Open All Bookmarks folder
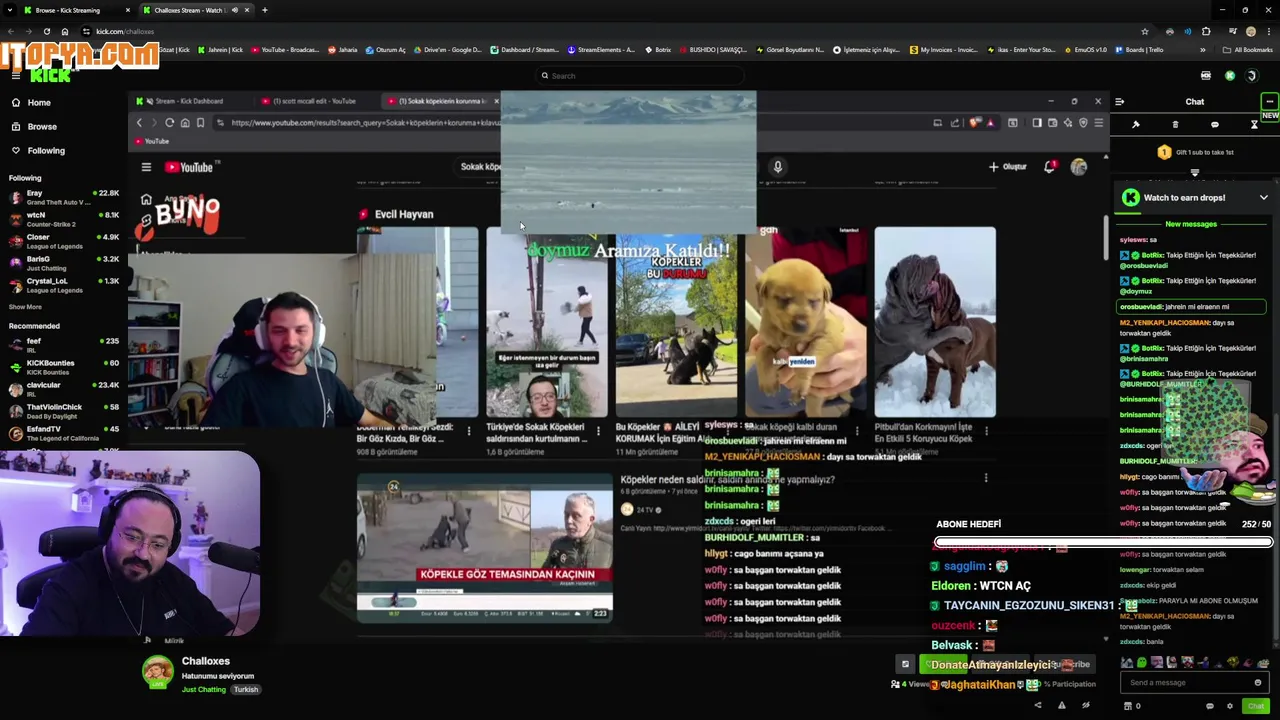The image size is (1280, 720). [x=1248, y=50]
